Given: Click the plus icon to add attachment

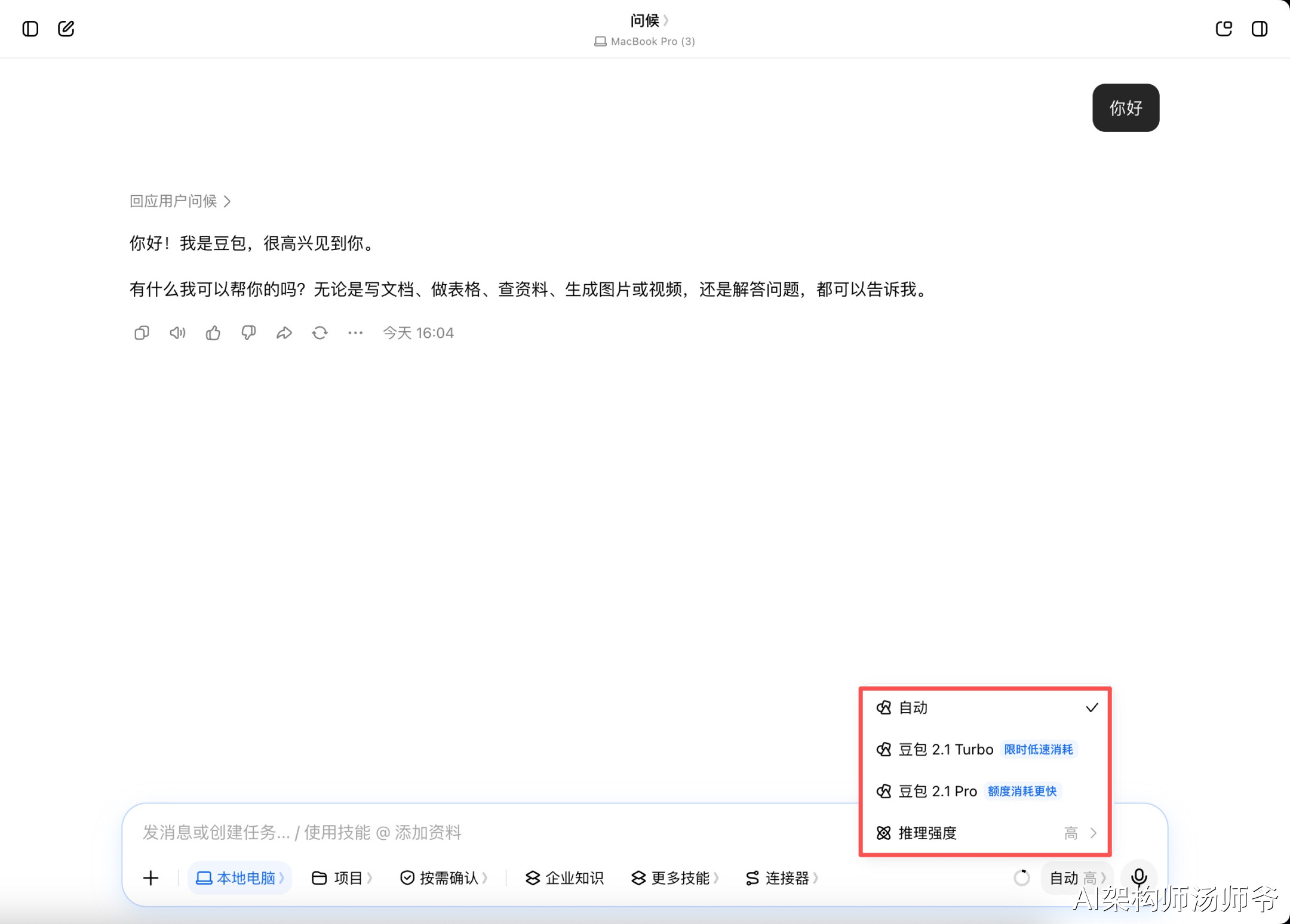Looking at the screenshot, I should click(151, 878).
